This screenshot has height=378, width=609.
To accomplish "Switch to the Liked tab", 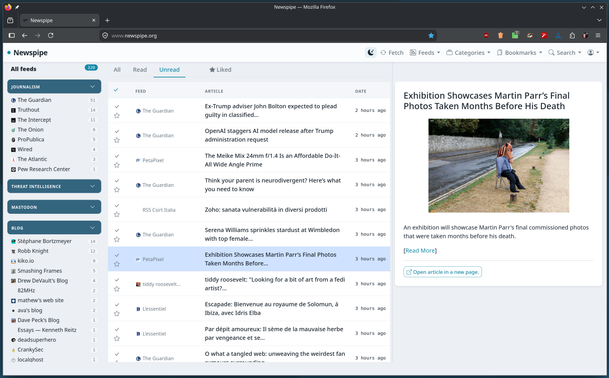I will [x=220, y=70].
